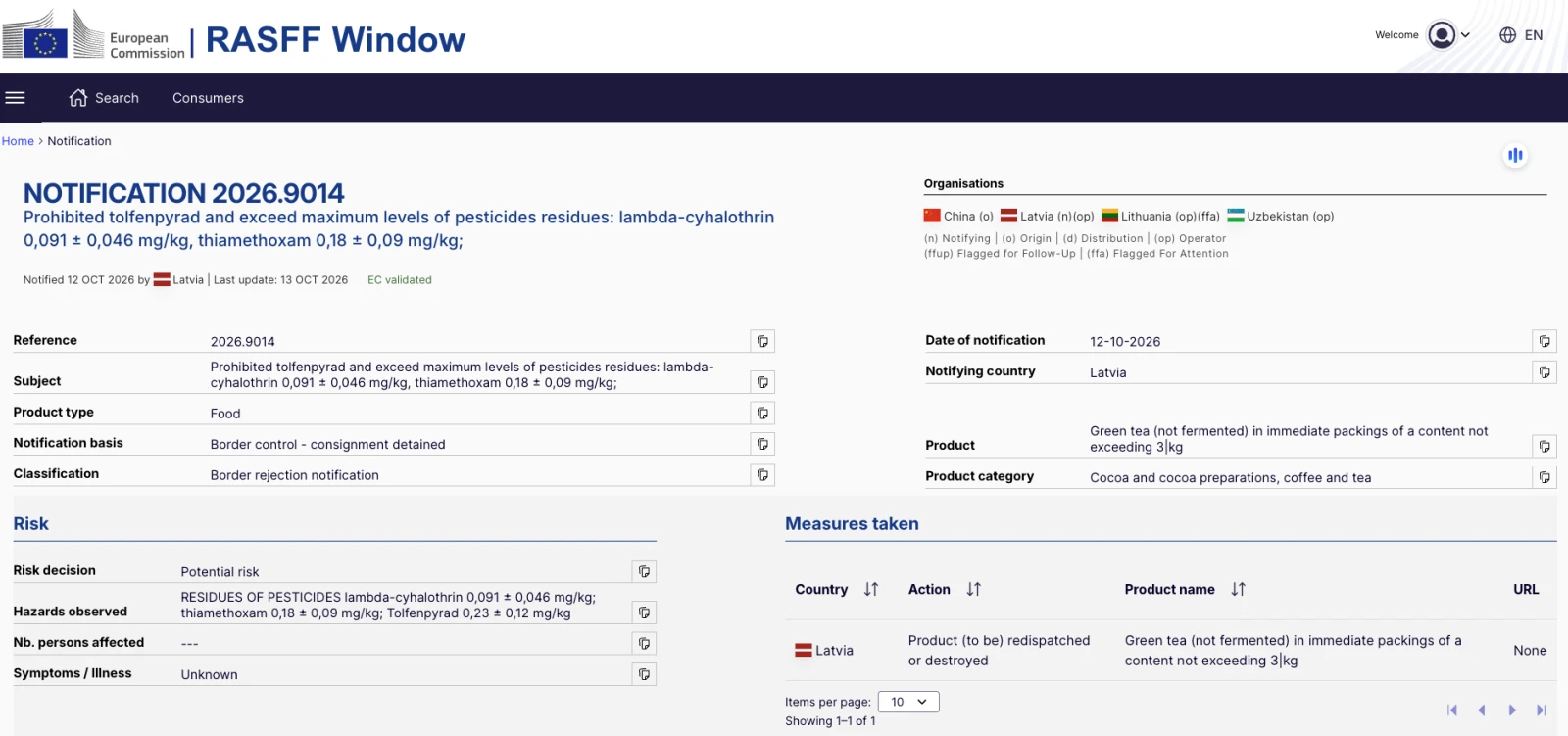
Task: Click the Search home icon
Action: click(x=78, y=98)
